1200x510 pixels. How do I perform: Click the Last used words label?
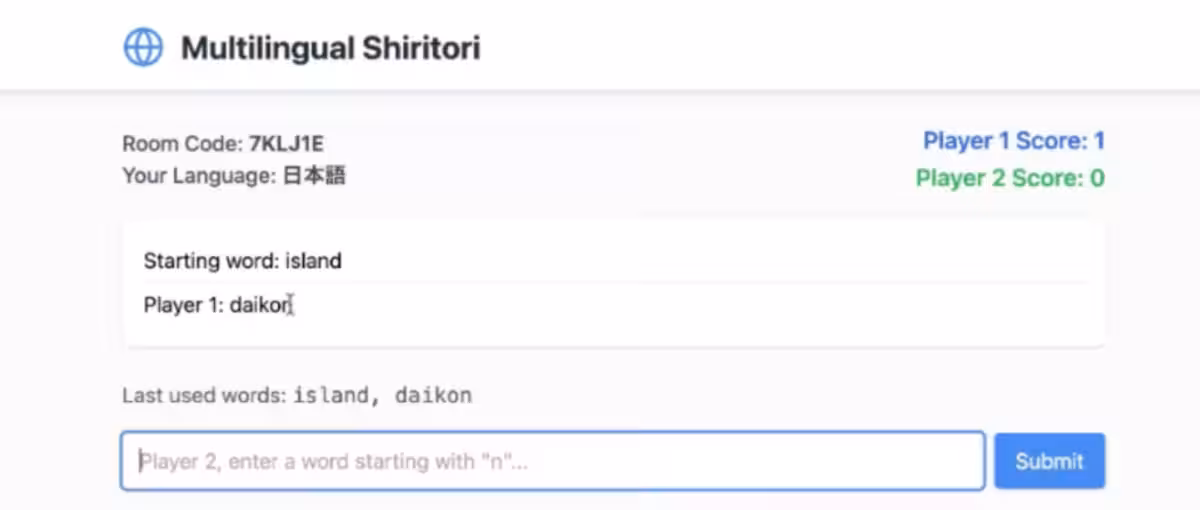(205, 396)
